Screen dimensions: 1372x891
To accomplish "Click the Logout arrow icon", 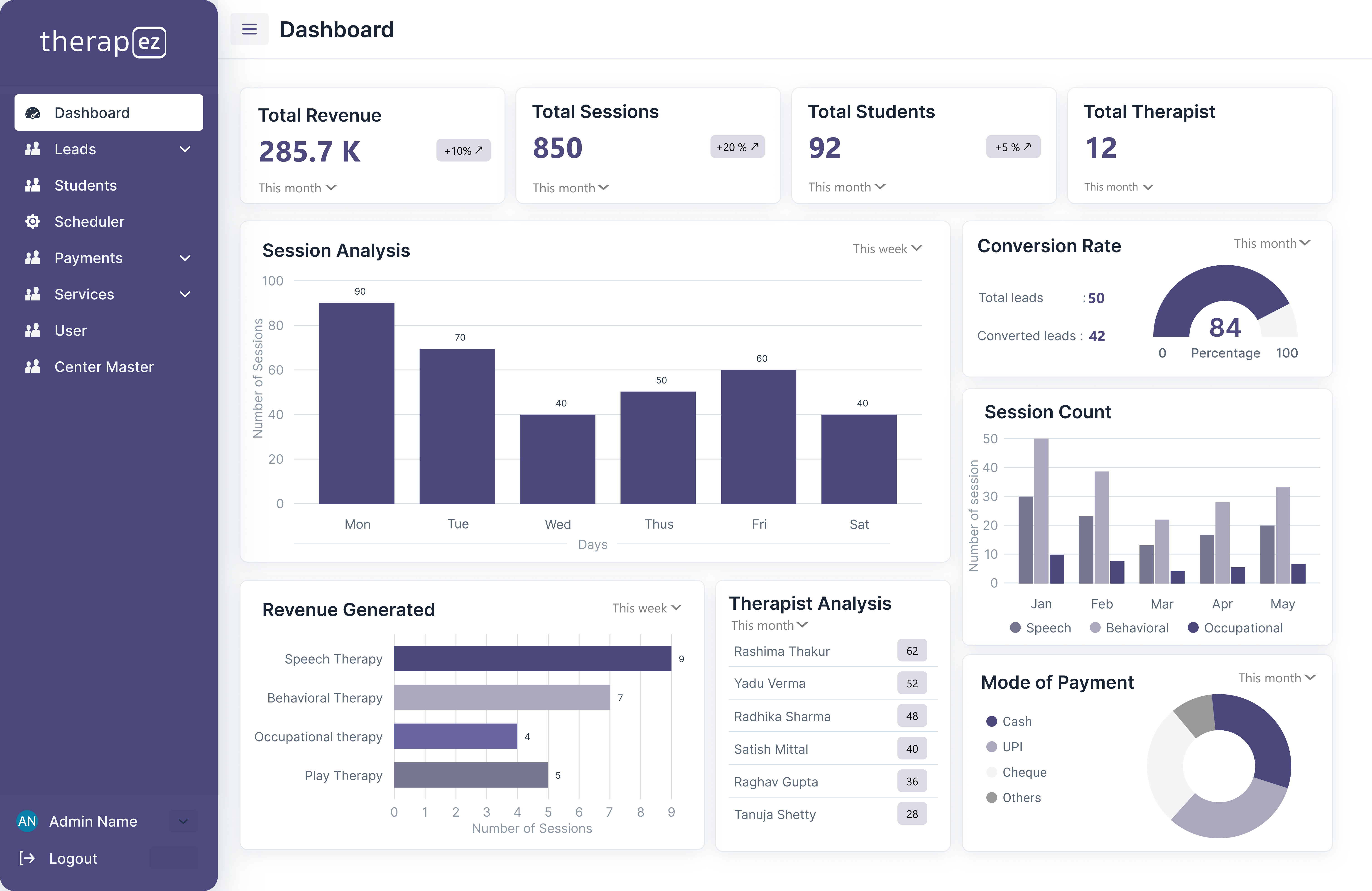I will (x=27, y=858).
